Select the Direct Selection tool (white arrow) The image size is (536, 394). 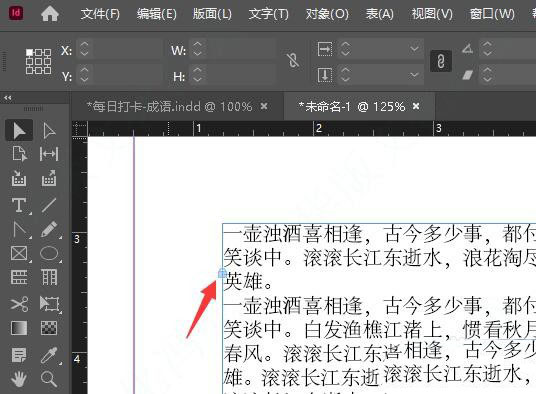49,131
